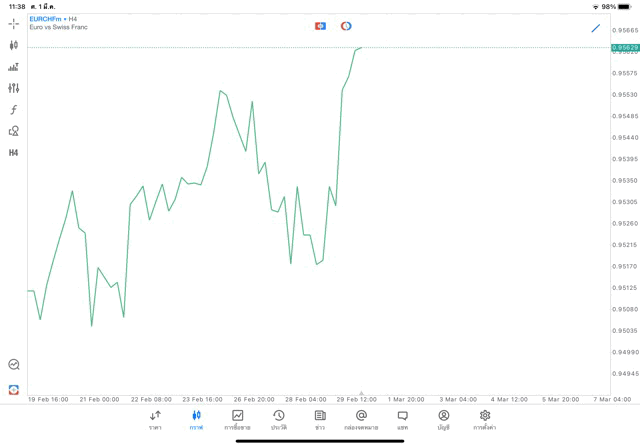
Task: Open the mailbox (กล่องจดหมาย) tab
Action: (x=361, y=419)
